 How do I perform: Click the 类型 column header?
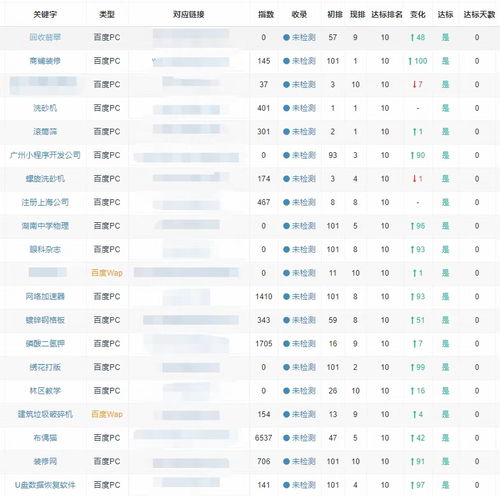click(x=107, y=15)
